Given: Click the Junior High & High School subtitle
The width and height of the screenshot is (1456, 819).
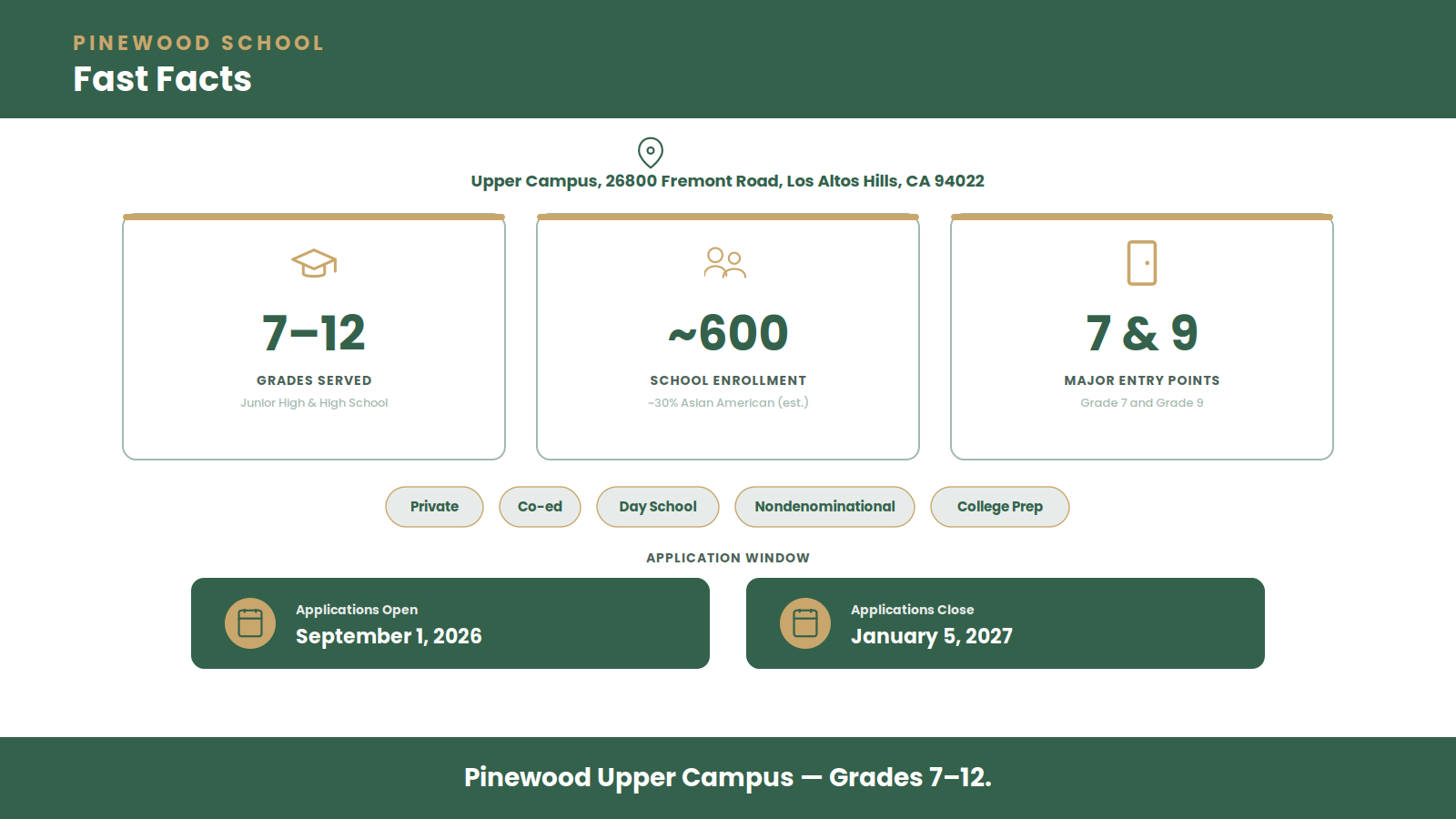Looking at the screenshot, I should (x=314, y=403).
